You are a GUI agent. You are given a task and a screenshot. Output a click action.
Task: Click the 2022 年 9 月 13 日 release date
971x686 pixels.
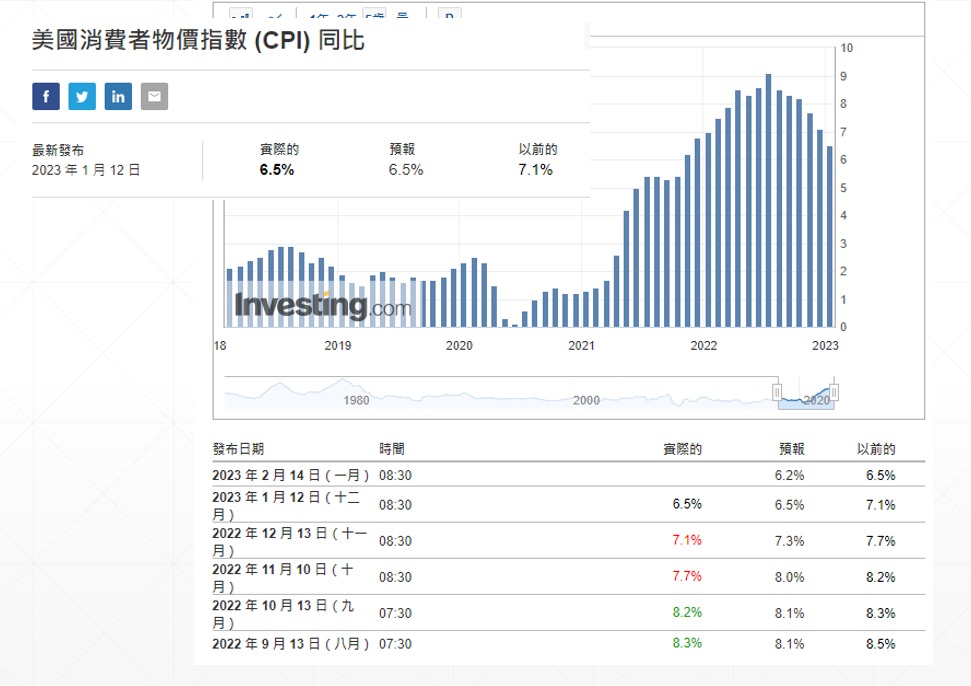[x=290, y=644]
